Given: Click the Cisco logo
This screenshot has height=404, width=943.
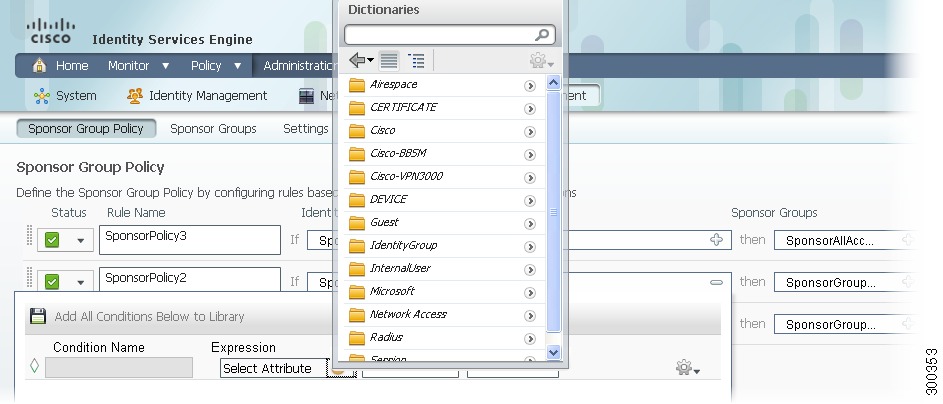Looking at the screenshot, I should click(x=51, y=31).
